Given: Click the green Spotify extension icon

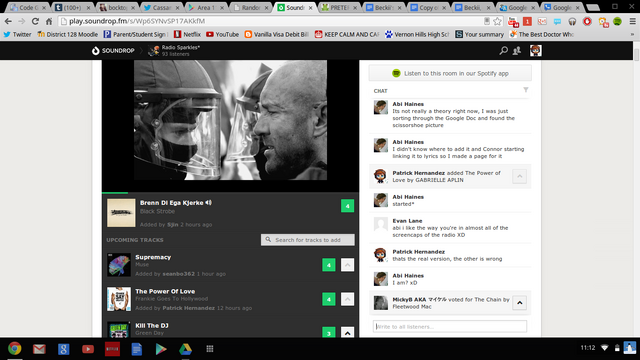Looking at the screenshot, I should tap(617, 21).
